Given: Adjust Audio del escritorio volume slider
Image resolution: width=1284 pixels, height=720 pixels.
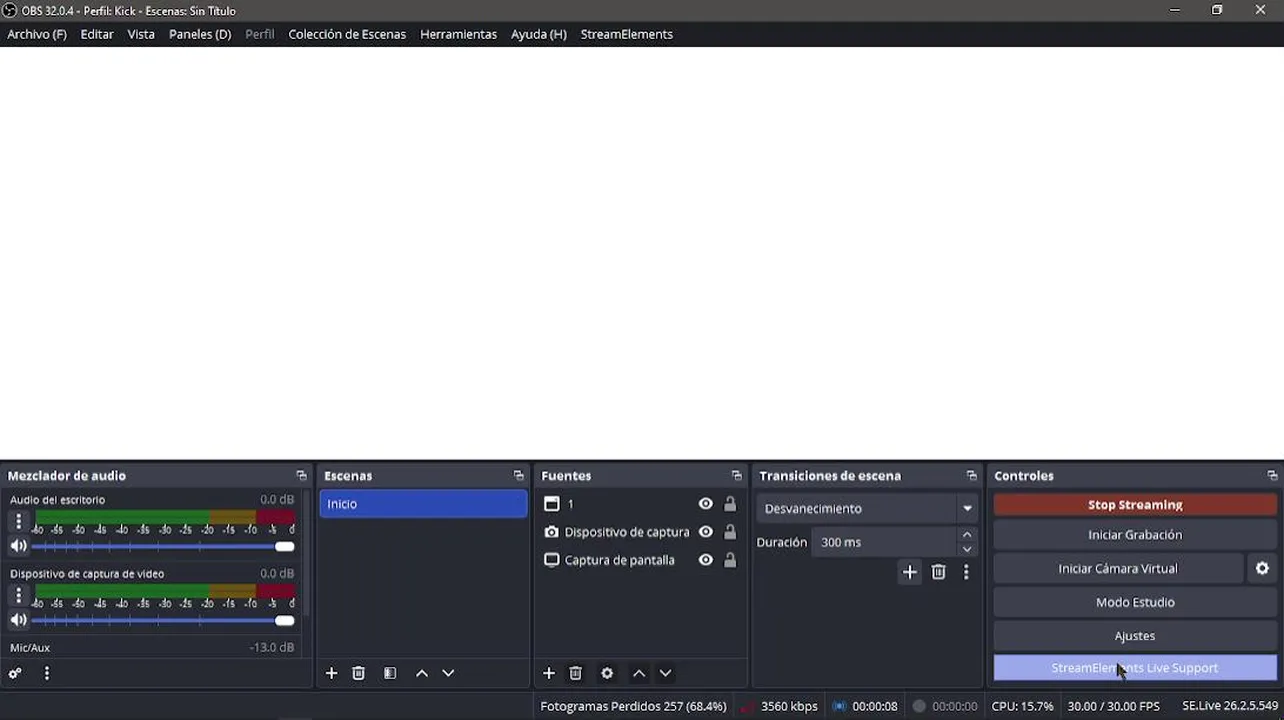Looking at the screenshot, I should pyautogui.click(x=163, y=546).
